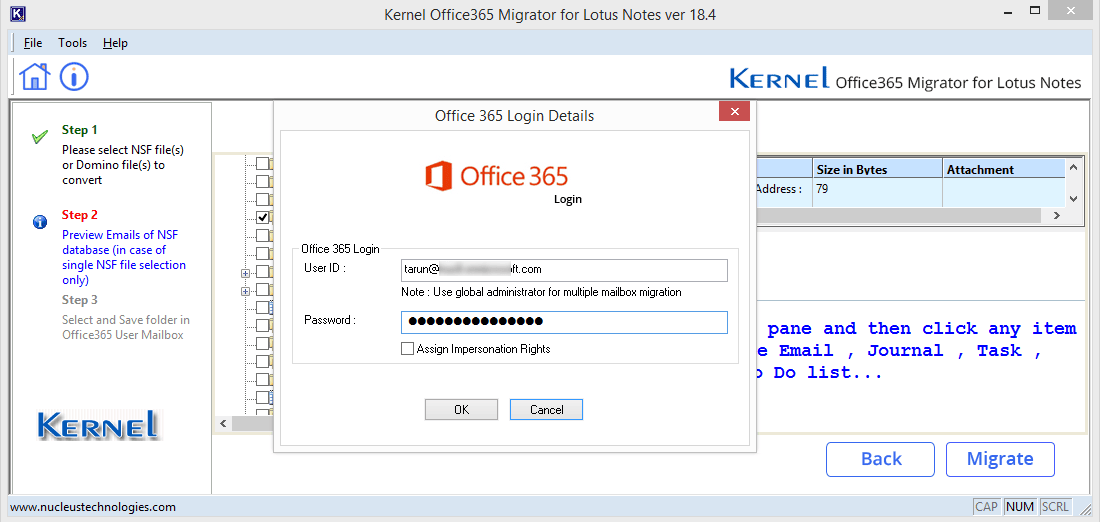Click the global administrator note text
The height and width of the screenshot is (522, 1100).
click(541, 292)
